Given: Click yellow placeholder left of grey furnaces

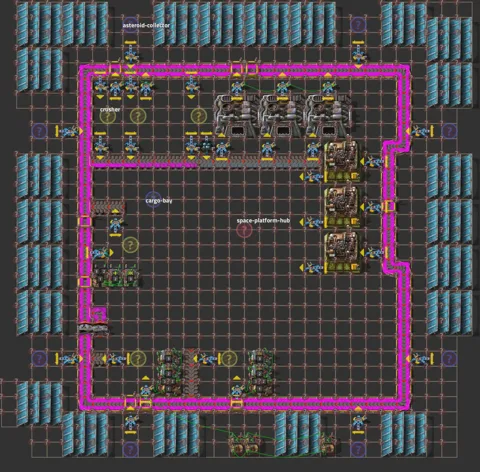Looking at the screenshot, I should 198,116.
